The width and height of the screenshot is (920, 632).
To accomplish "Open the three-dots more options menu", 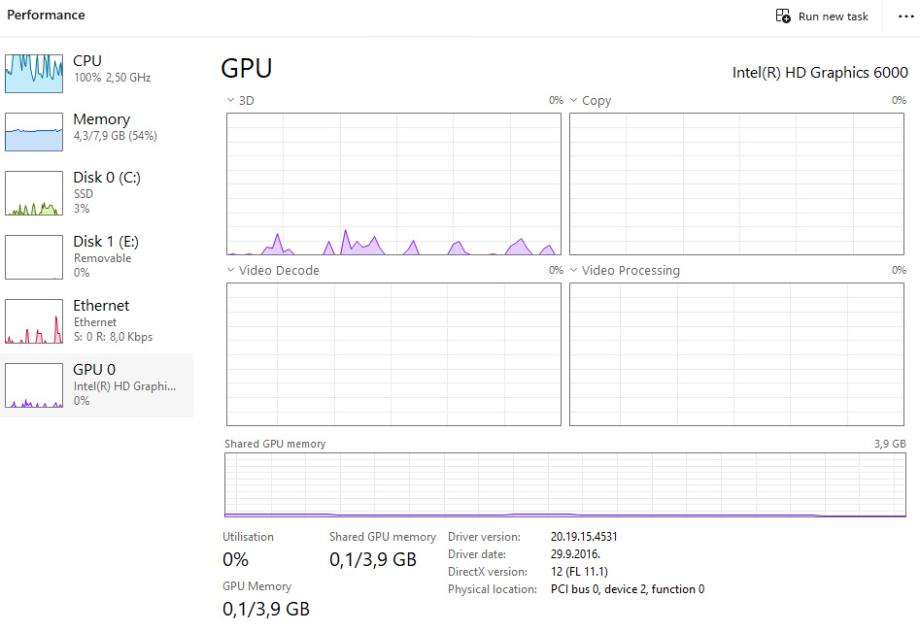I will pyautogui.click(x=906, y=16).
